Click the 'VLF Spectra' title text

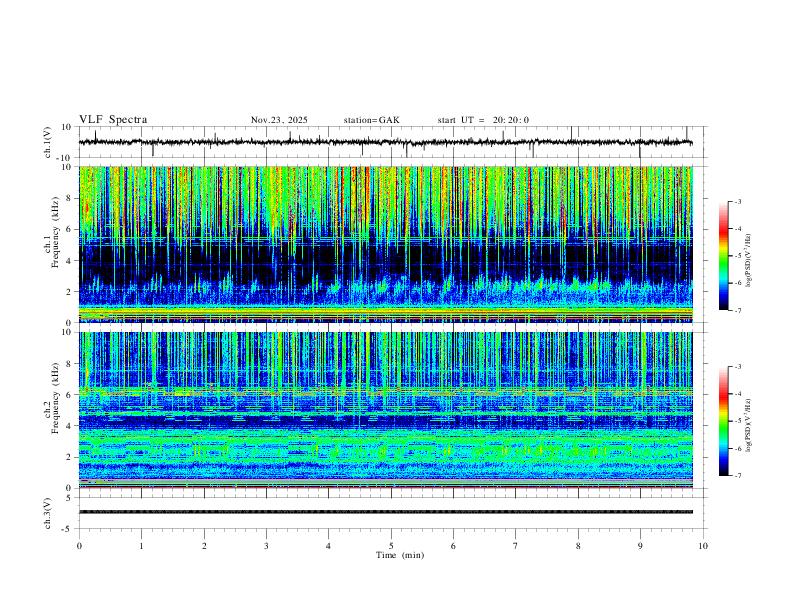coord(113,120)
